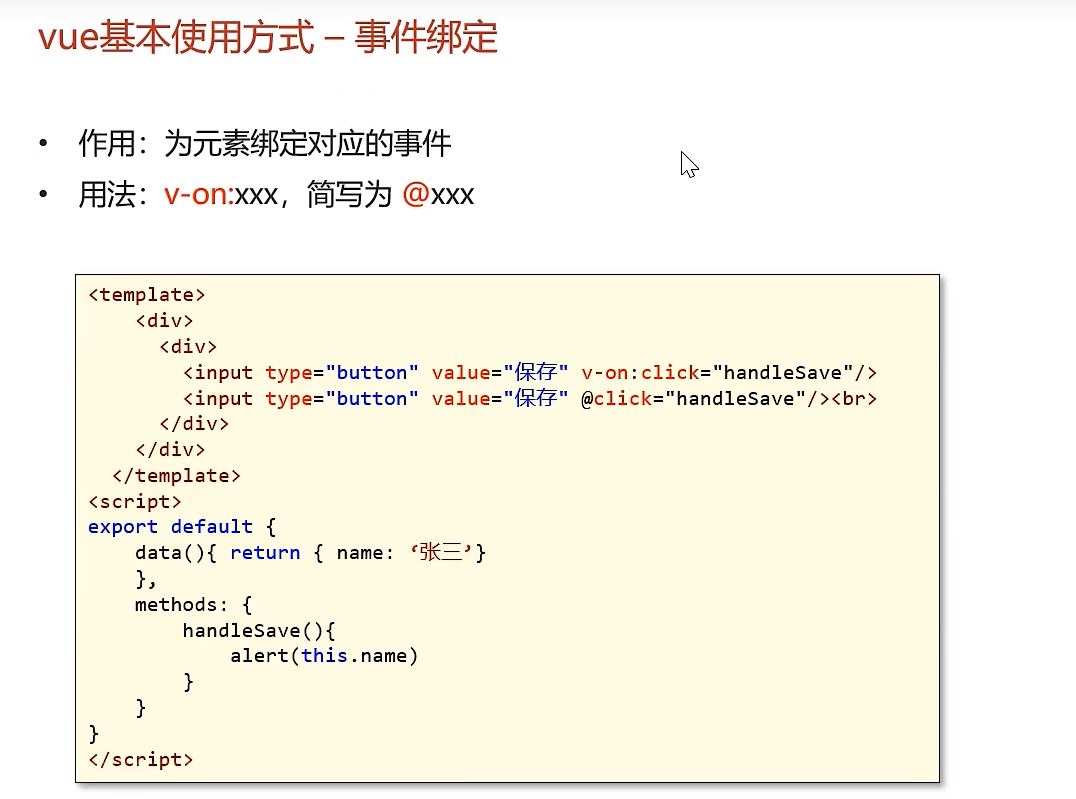The image size is (1076, 799).
Task: Click the bullet text '作用：为元素绑定对应的事件'
Action: tap(265, 143)
